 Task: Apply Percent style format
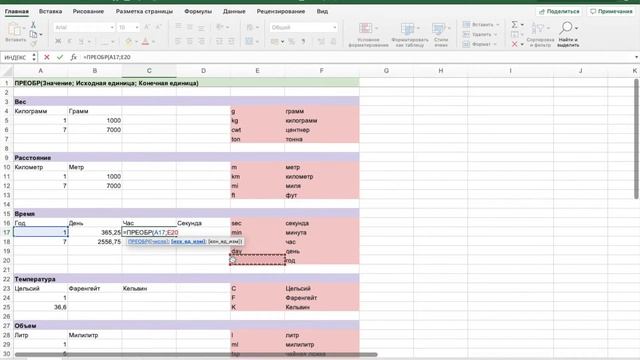[291, 42]
